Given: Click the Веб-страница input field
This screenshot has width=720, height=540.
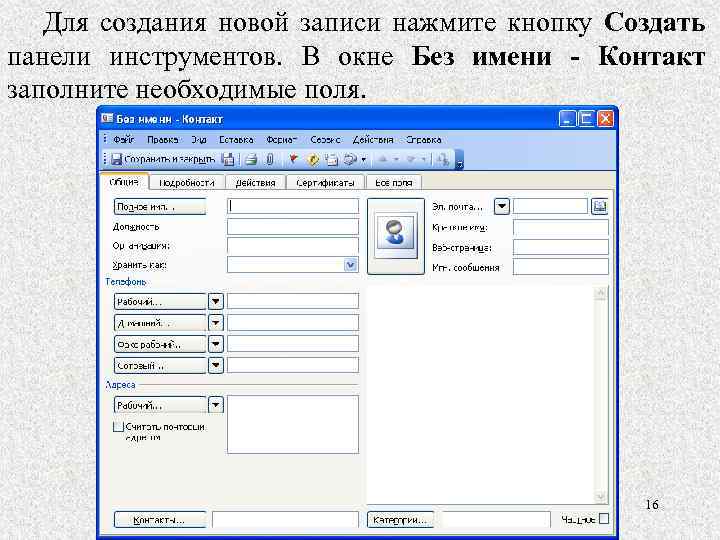Looking at the screenshot, I should pyautogui.click(x=561, y=247).
